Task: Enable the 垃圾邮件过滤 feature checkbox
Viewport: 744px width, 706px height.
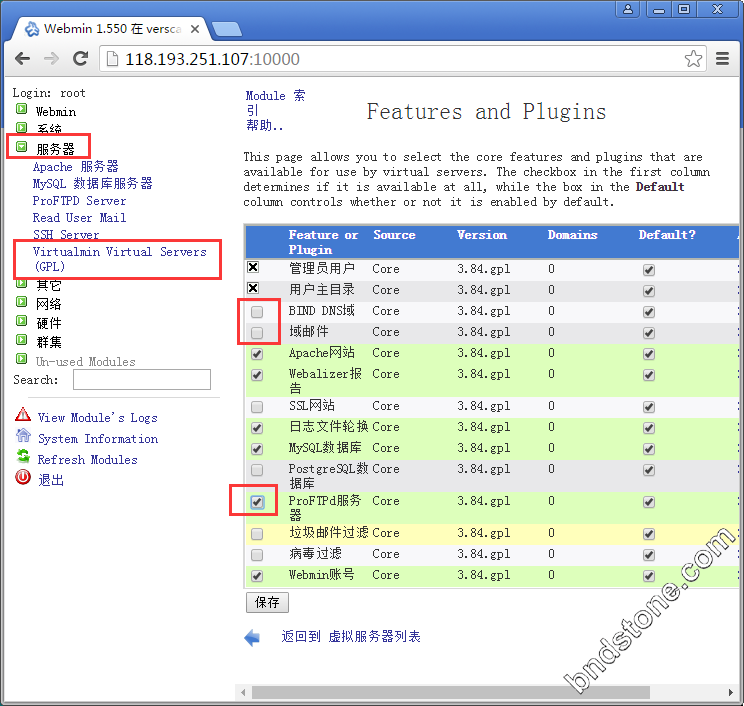Action: click(x=257, y=534)
